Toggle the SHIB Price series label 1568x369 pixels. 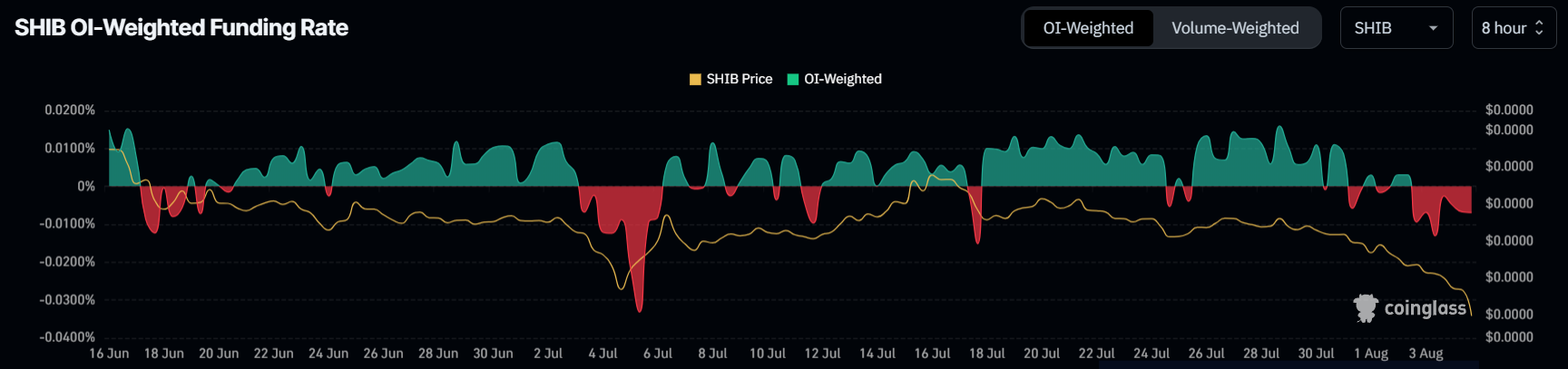point(739,79)
